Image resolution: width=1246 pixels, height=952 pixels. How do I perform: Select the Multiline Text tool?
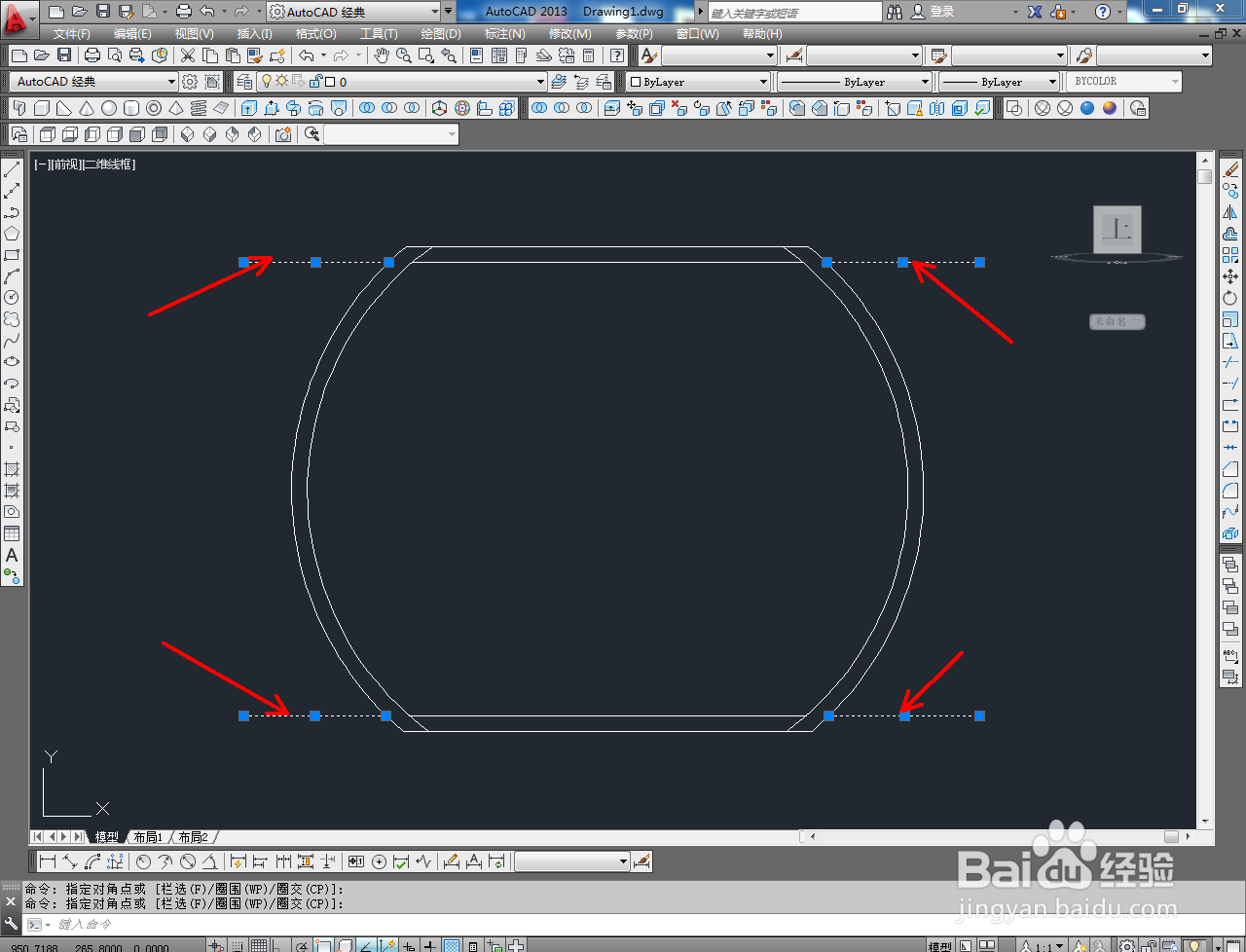click(12, 555)
